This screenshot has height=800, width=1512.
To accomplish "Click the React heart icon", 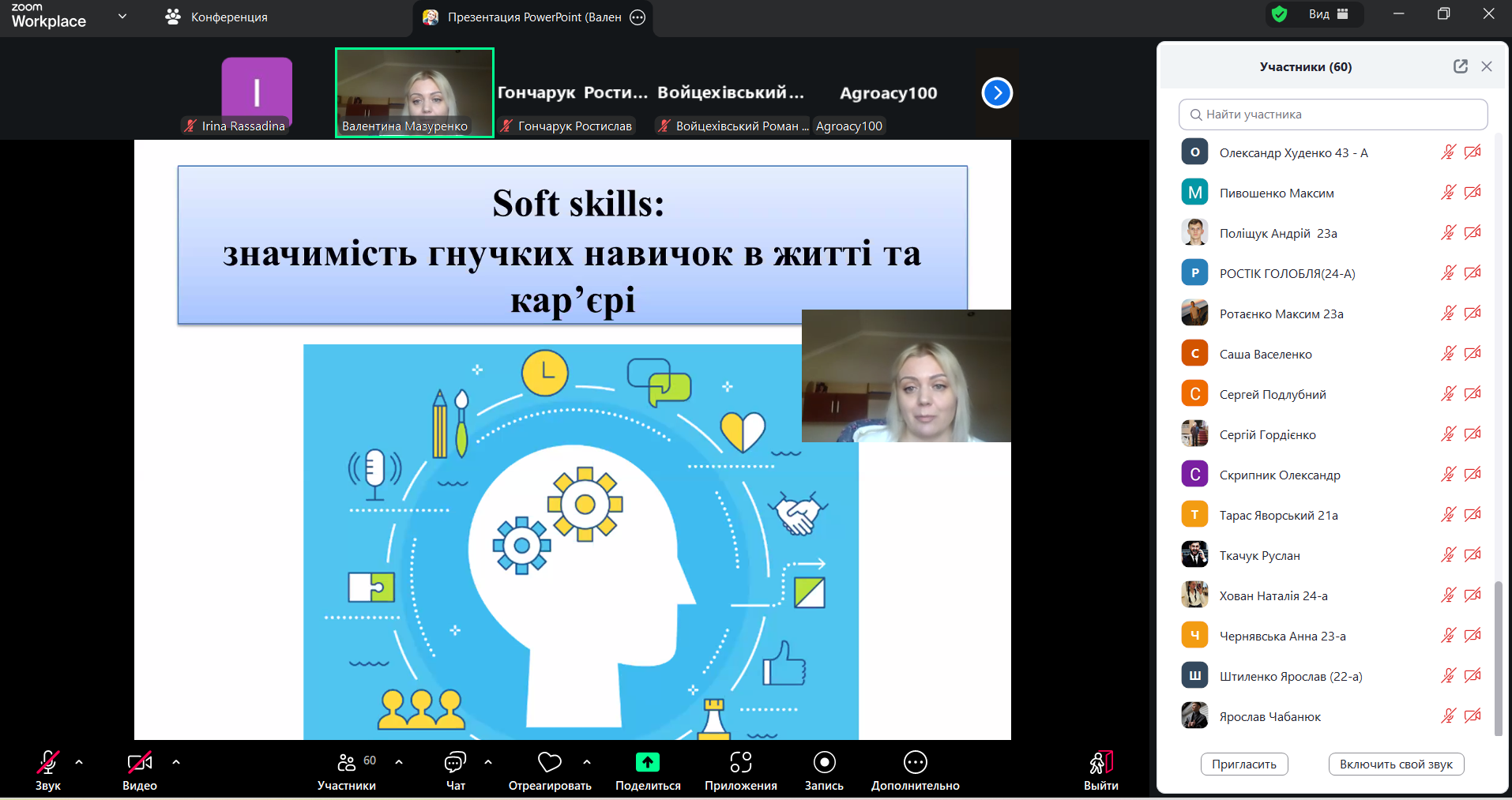I will (549, 763).
